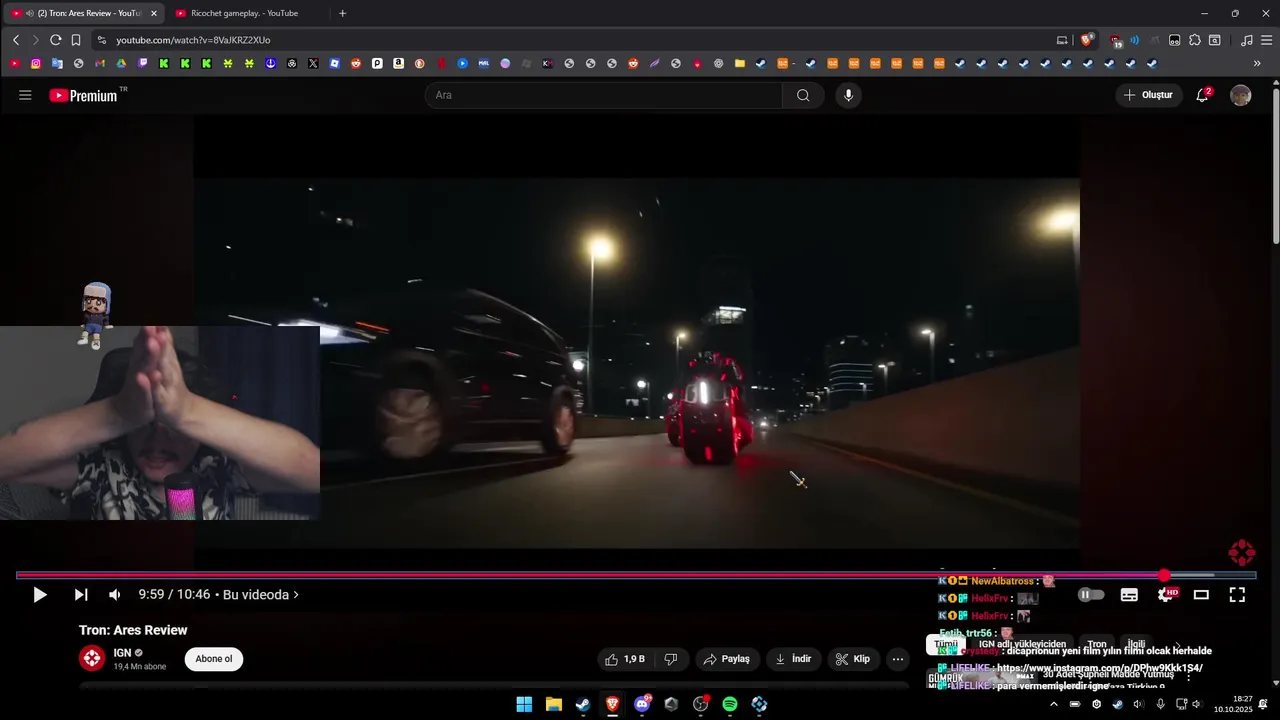
Task: Click the 'İndir' download button
Action: click(794, 659)
